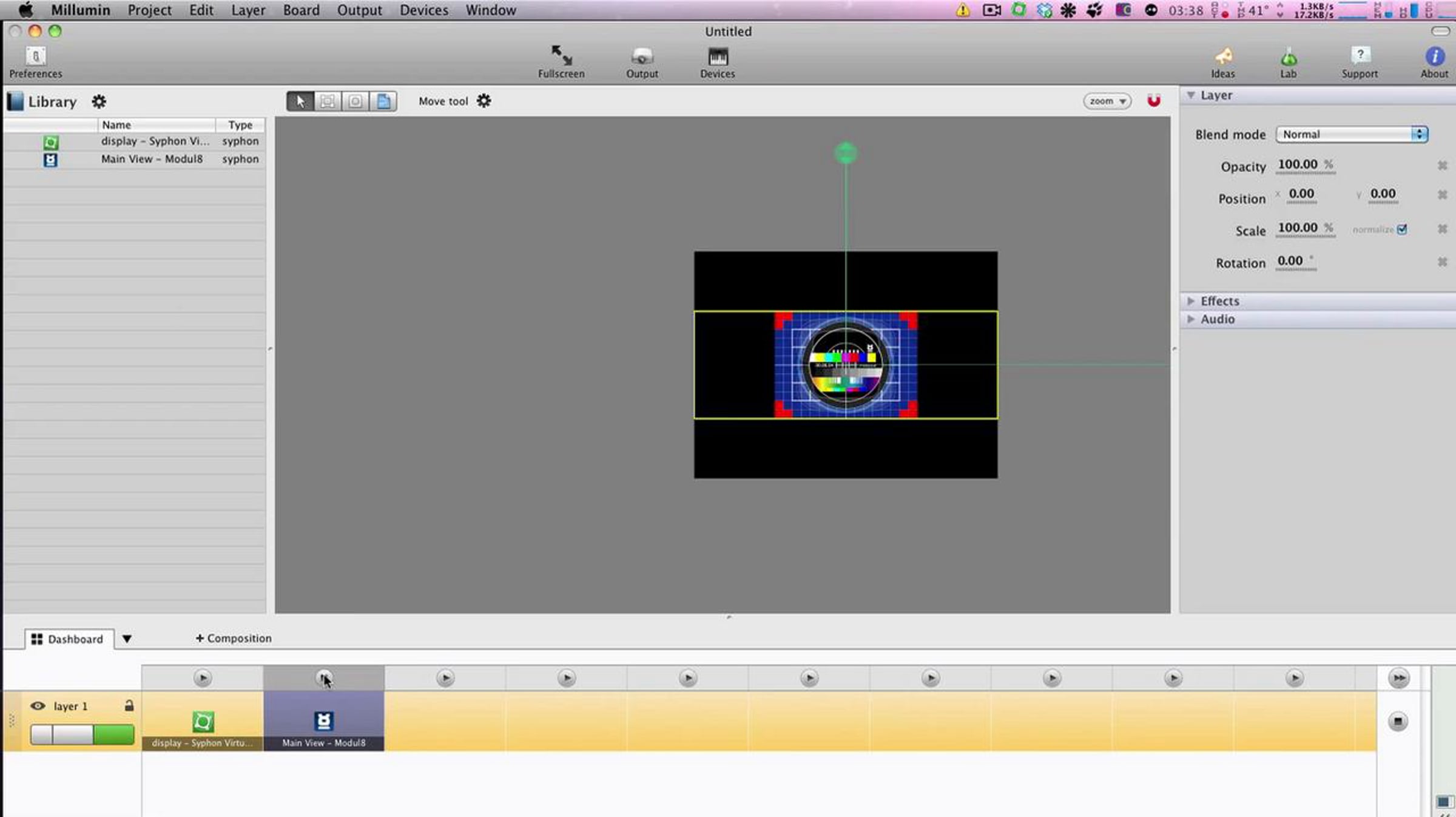Toggle the normalize checkbox
The width and height of the screenshot is (1456, 817).
tap(1402, 229)
